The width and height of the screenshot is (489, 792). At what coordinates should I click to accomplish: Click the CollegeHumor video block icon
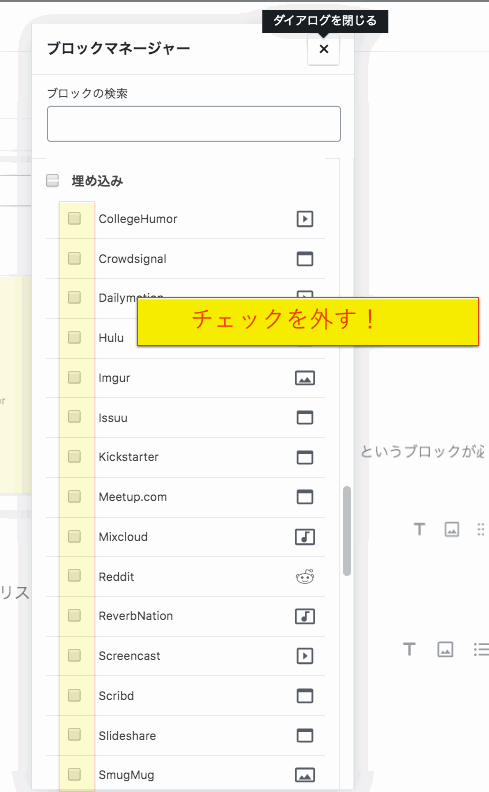[305, 219]
